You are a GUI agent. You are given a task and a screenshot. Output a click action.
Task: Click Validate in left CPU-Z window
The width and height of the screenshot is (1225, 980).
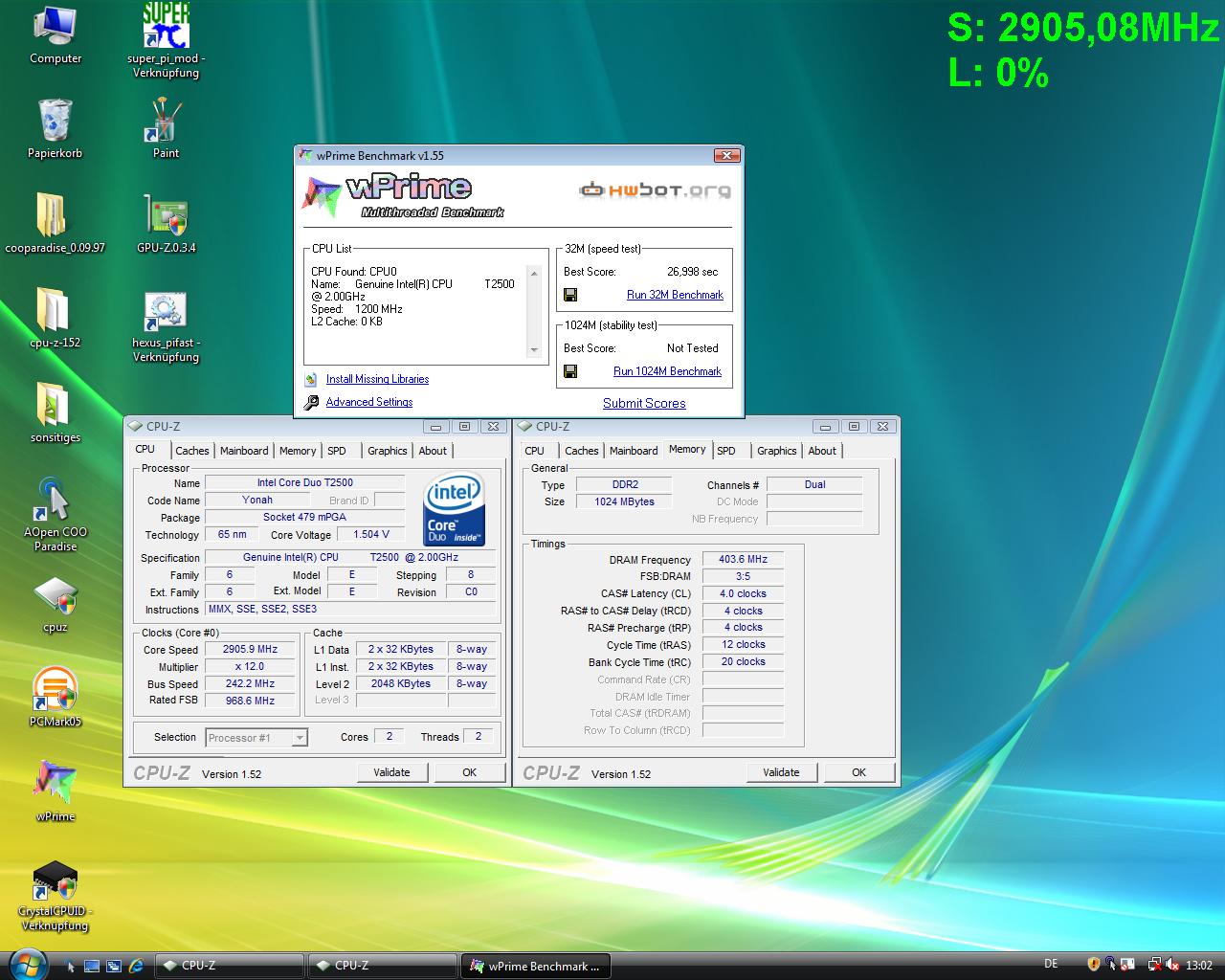(391, 772)
